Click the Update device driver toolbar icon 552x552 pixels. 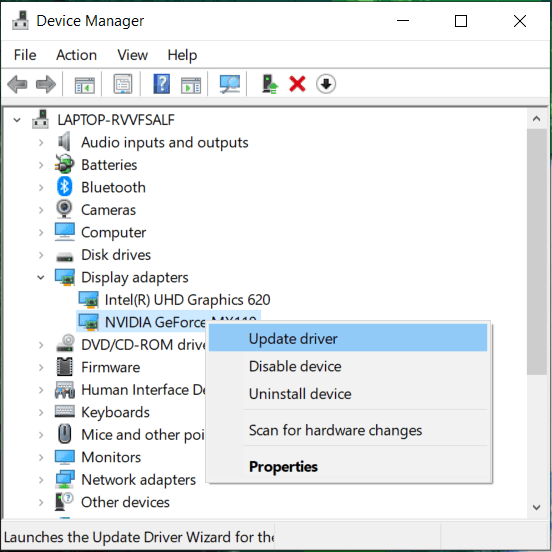pyautogui.click(x=270, y=84)
